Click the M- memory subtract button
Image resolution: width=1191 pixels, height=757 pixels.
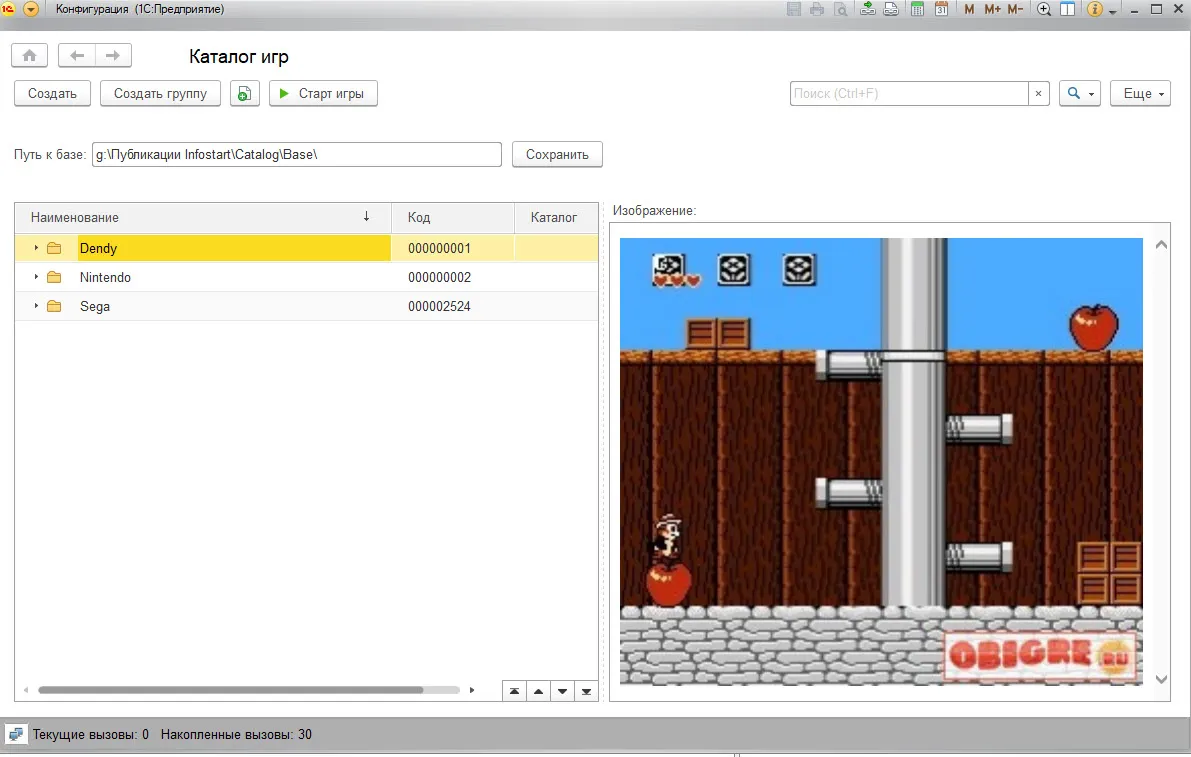click(1016, 9)
